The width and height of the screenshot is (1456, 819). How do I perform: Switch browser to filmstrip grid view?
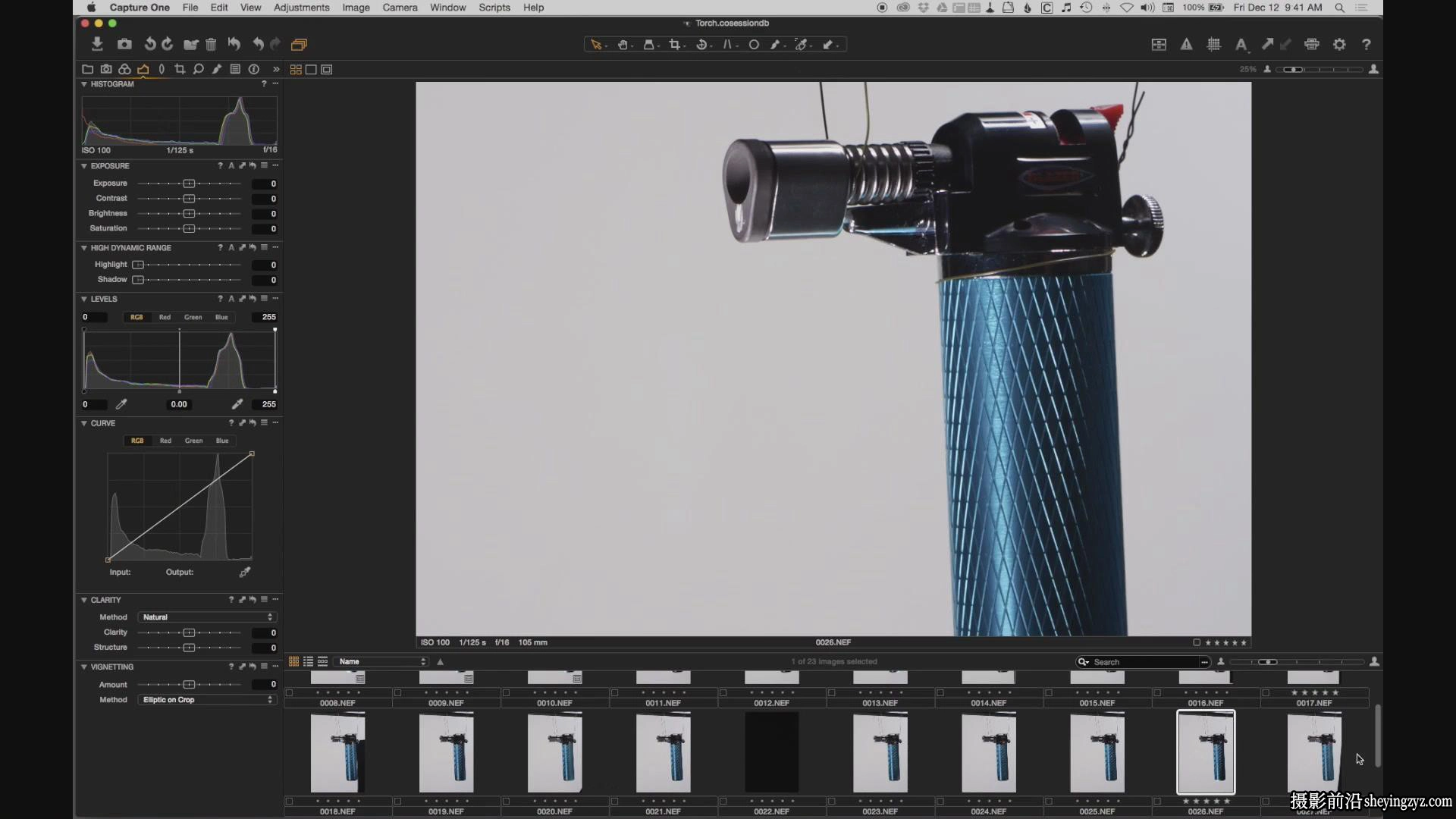293,661
